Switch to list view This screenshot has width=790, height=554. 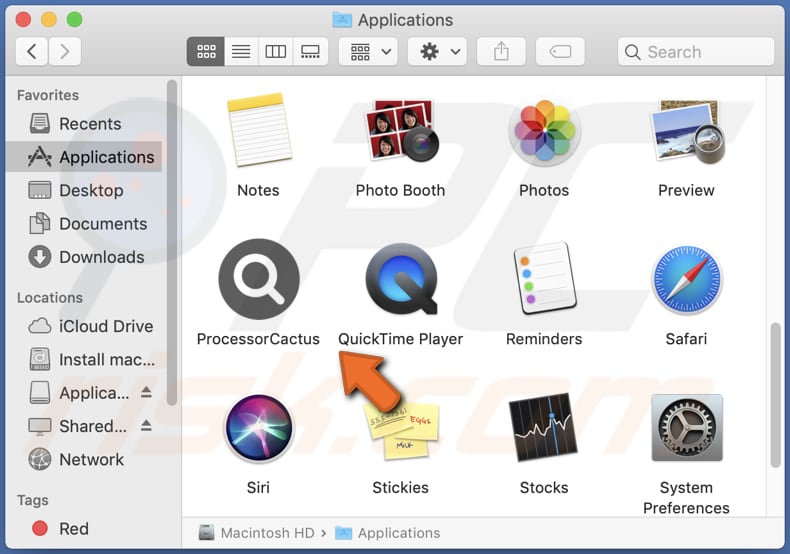point(241,51)
